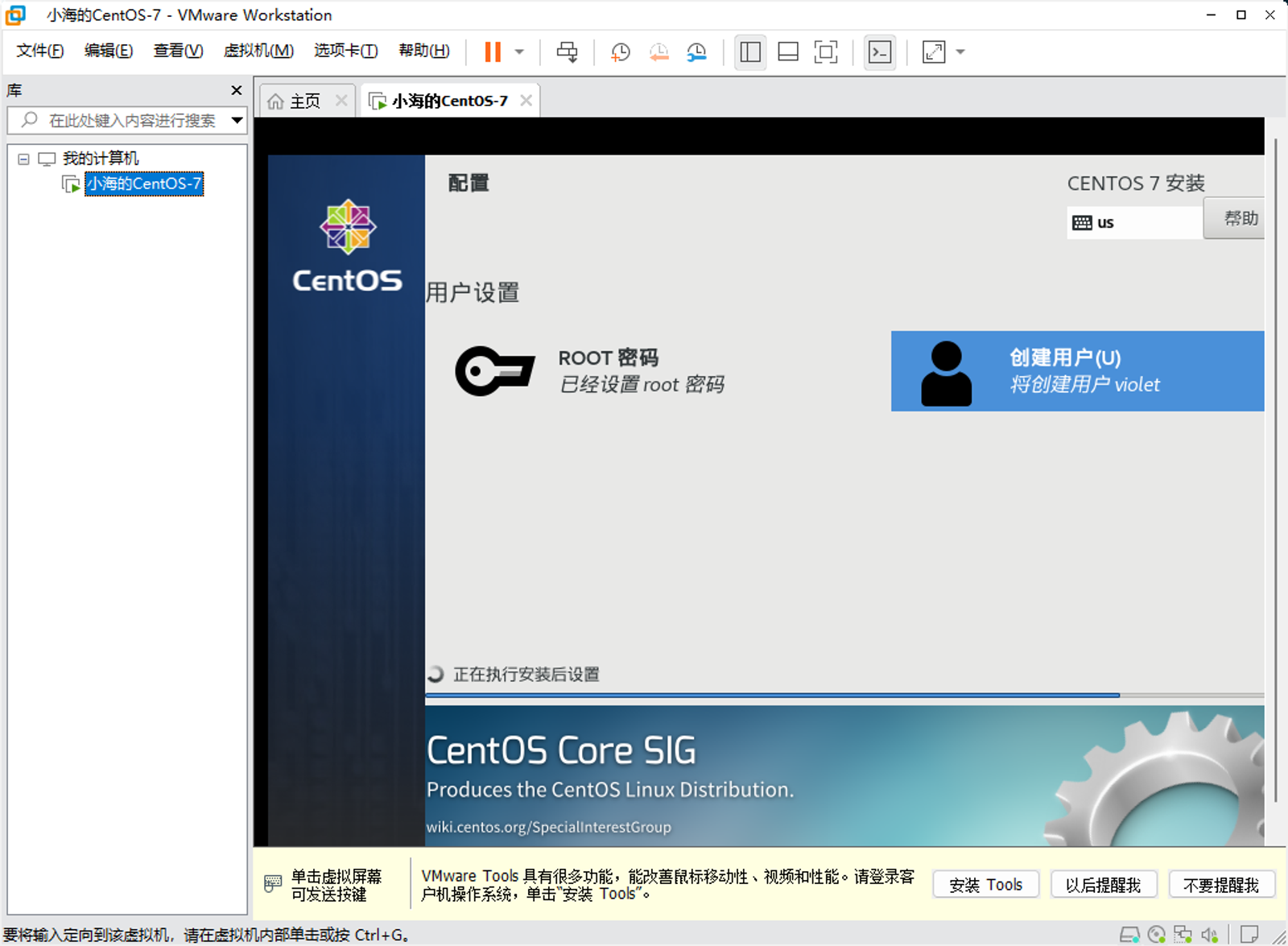Switch to the 主页 tab
The height and width of the screenshot is (946, 1288).
point(304,101)
